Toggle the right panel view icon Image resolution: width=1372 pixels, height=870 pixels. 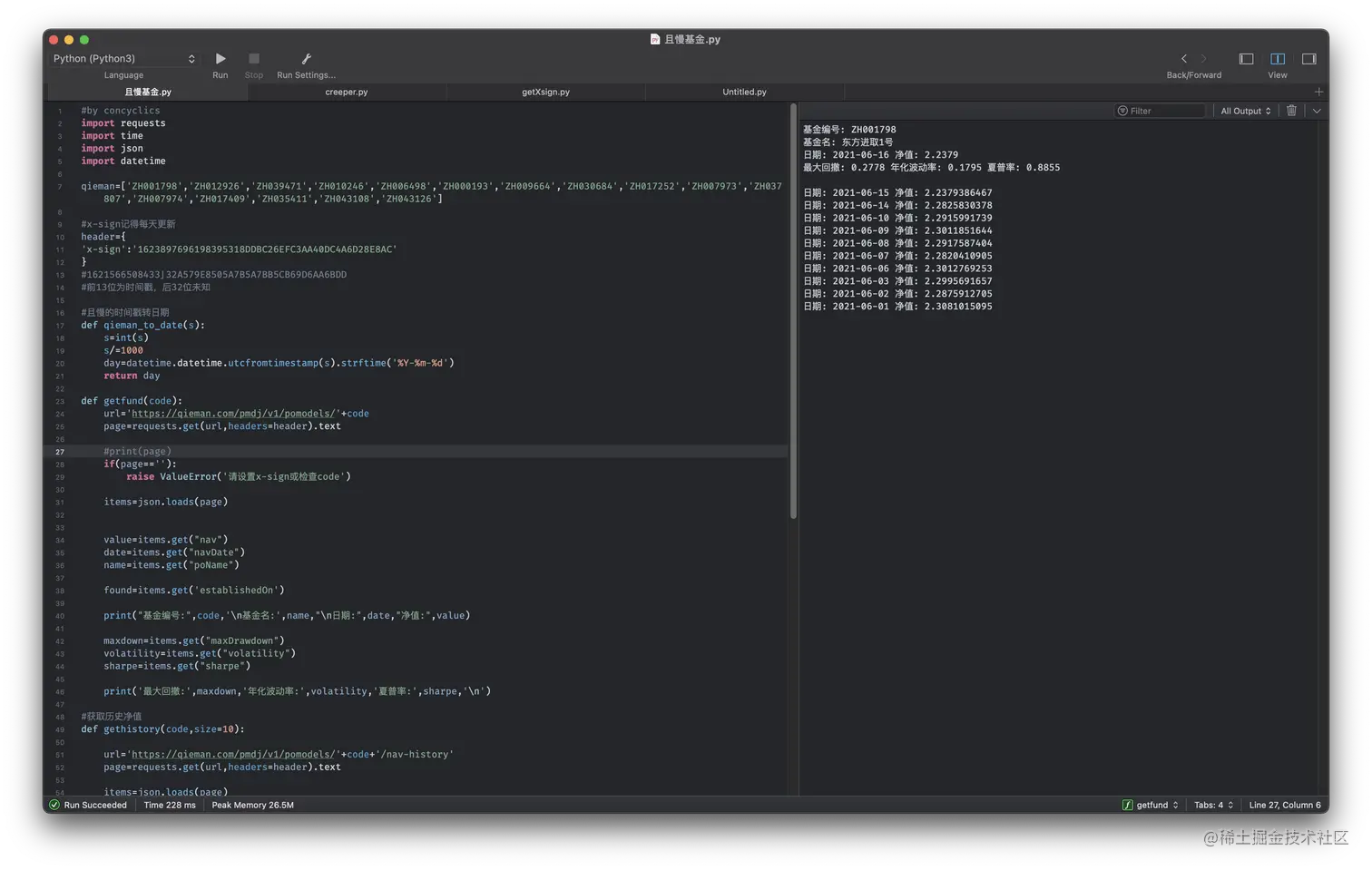1309,59
